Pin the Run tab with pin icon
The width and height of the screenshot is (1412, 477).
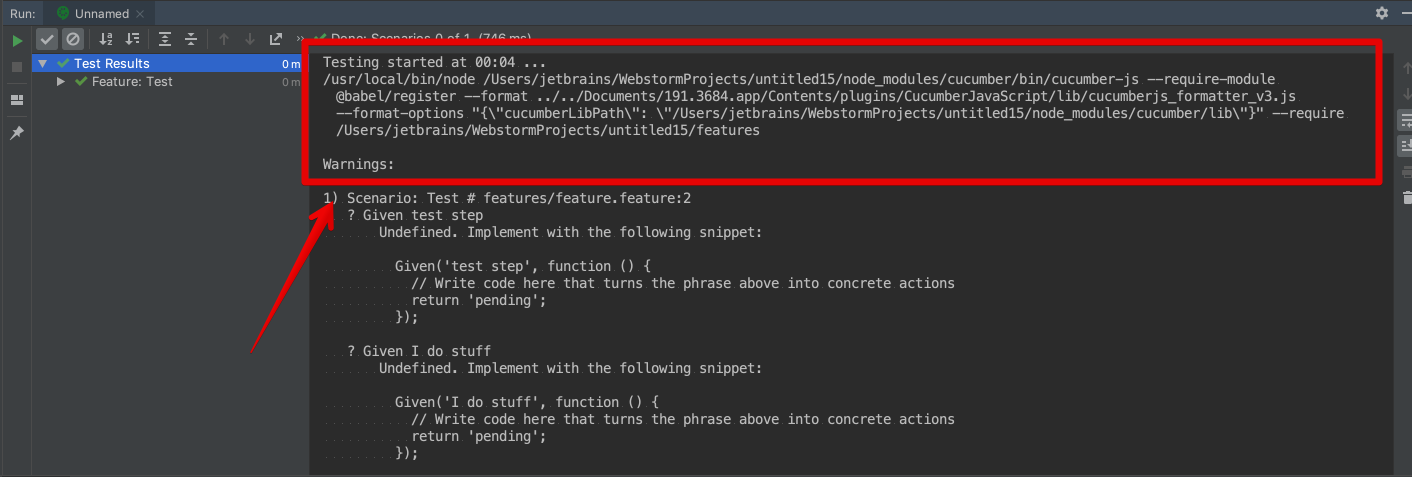[x=17, y=133]
